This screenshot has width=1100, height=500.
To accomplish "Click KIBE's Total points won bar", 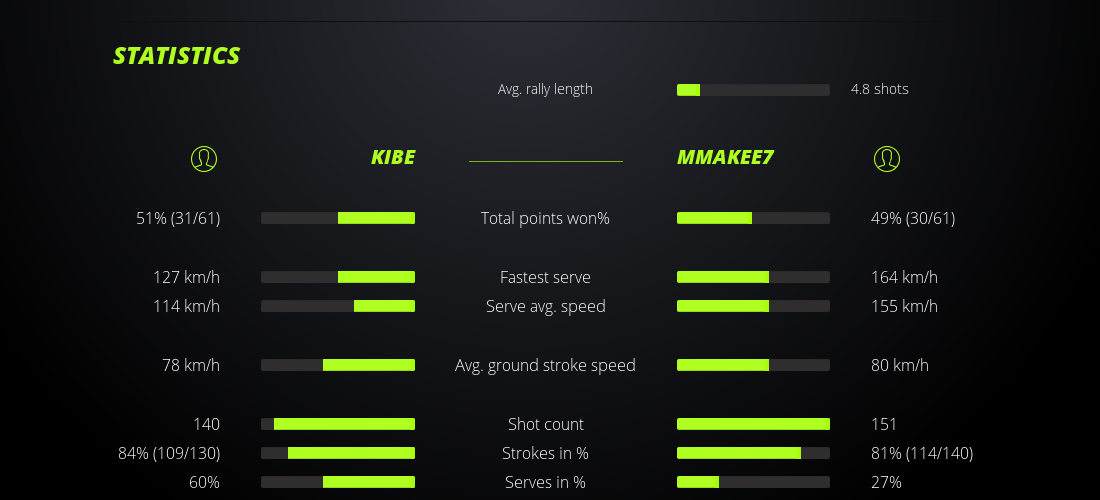I will tap(338, 218).
